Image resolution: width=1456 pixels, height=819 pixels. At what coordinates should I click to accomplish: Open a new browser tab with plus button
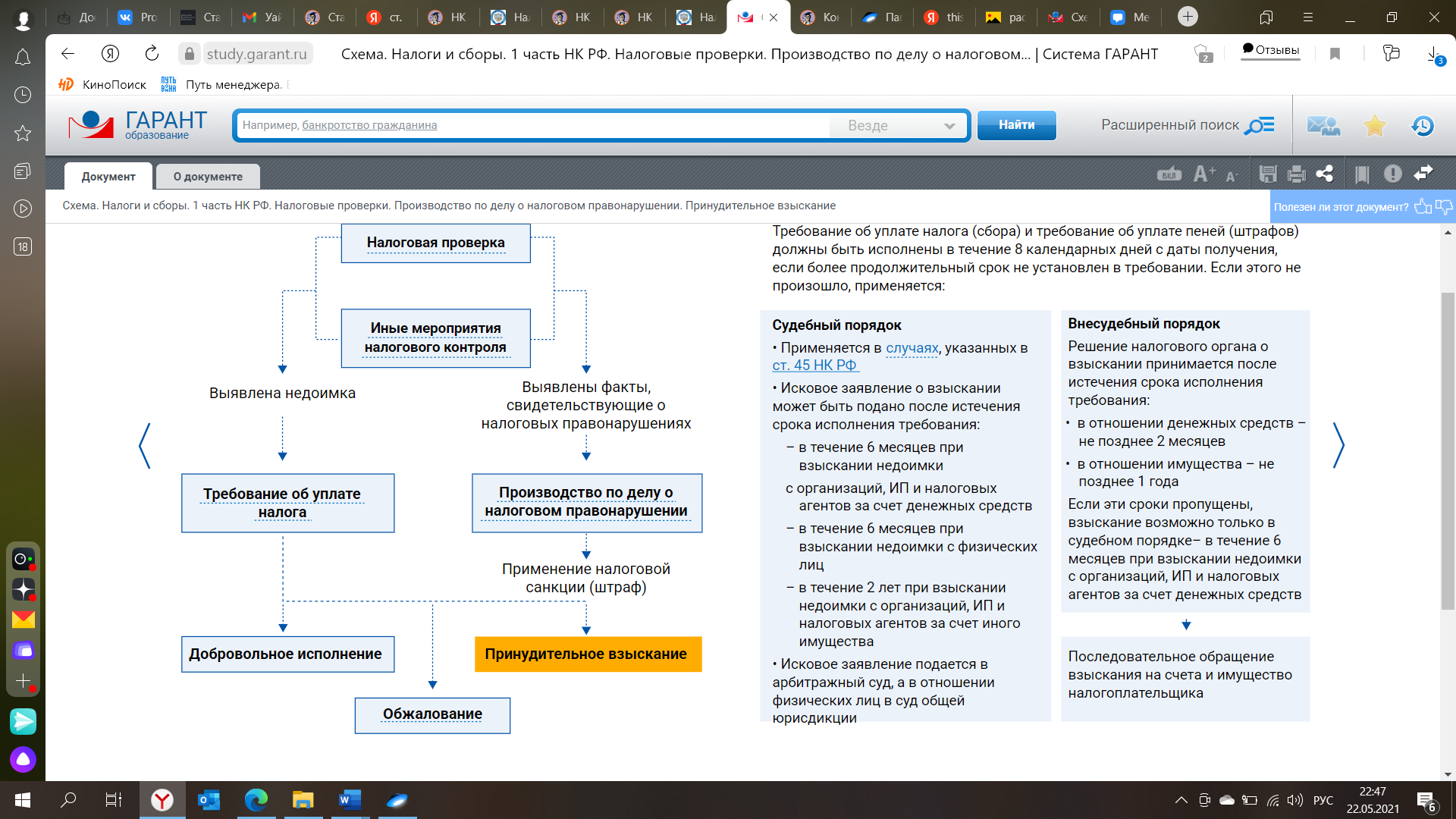1188,17
